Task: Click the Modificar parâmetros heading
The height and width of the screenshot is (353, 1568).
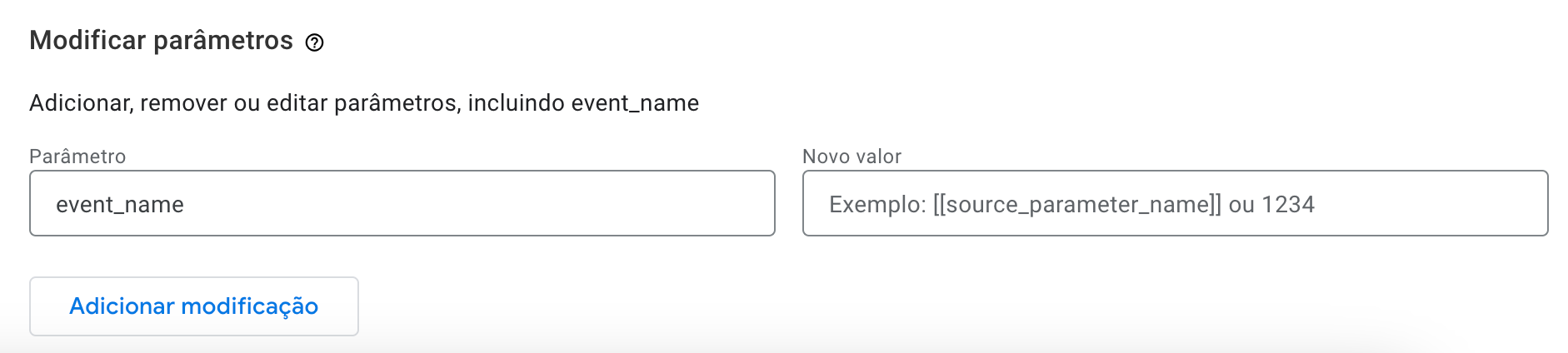Action: (161, 41)
